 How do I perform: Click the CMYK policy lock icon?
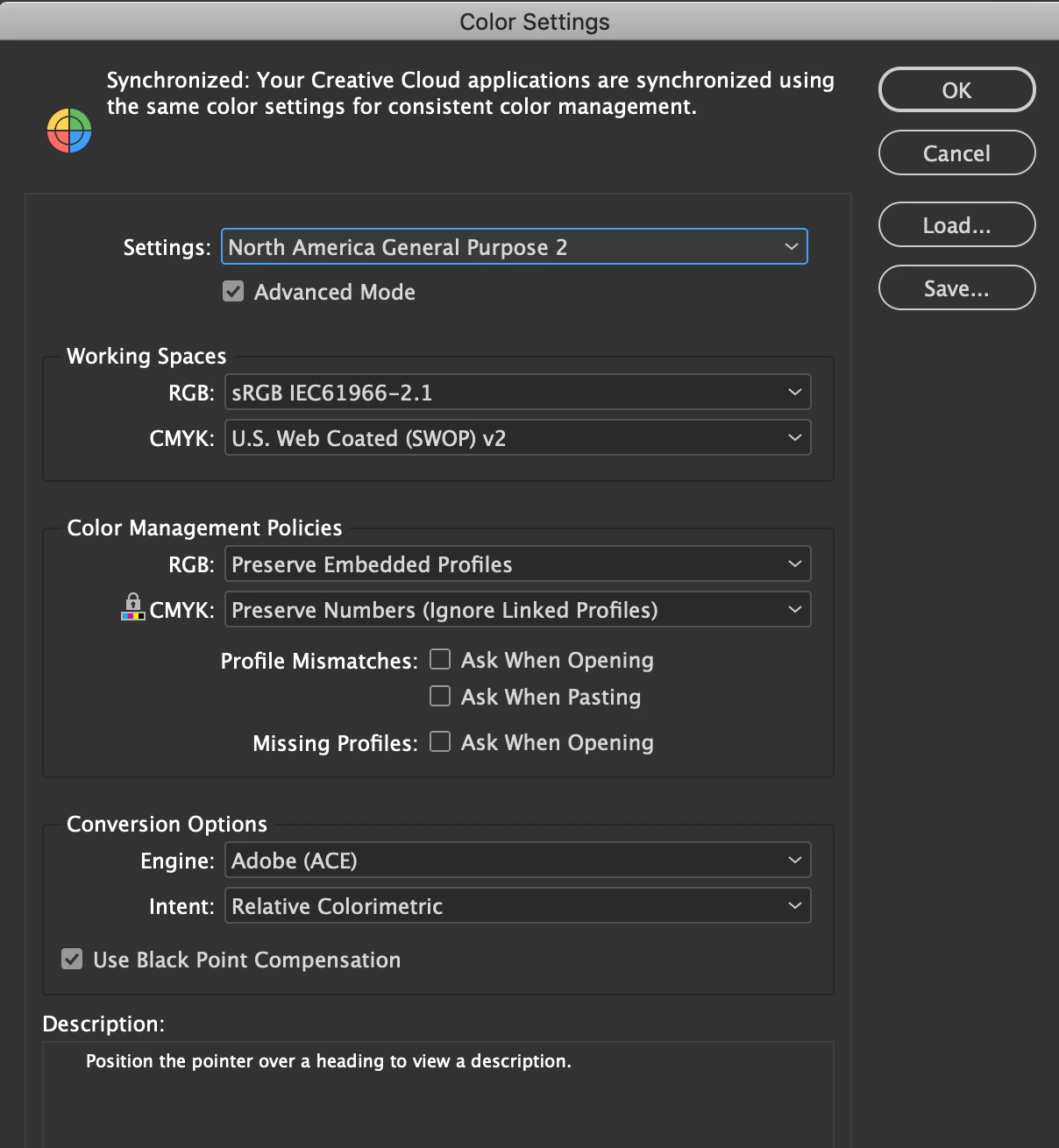[132, 606]
